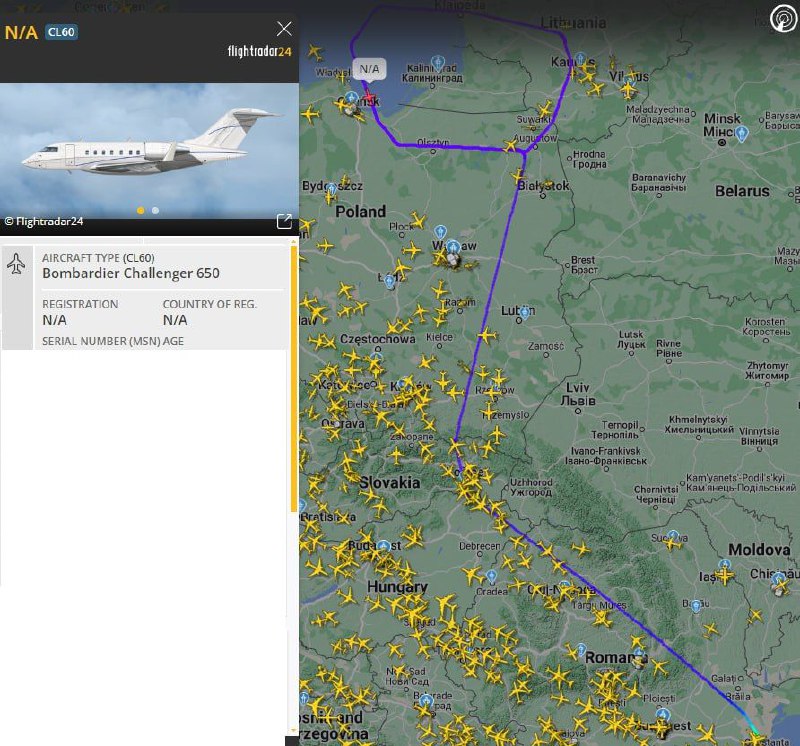800x746 pixels.
Task: Open aircraft photo in external link
Action: pos(284,221)
